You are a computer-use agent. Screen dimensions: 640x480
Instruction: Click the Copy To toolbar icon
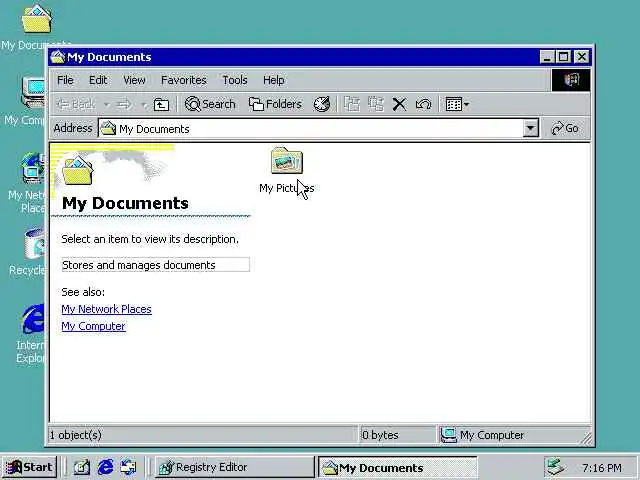click(376, 104)
